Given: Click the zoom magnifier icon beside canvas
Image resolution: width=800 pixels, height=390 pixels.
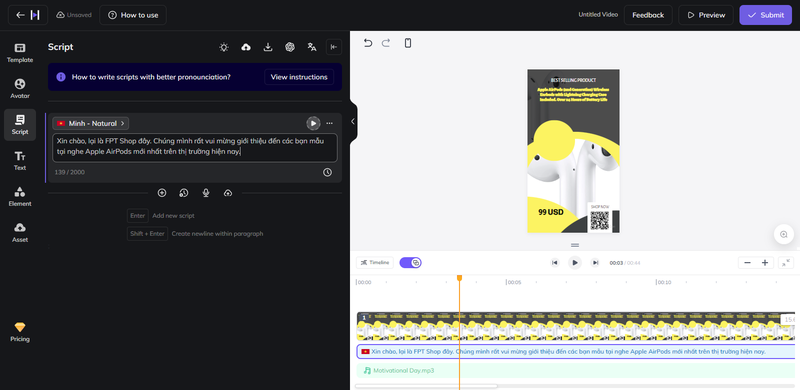Looking at the screenshot, I should click(784, 234).
